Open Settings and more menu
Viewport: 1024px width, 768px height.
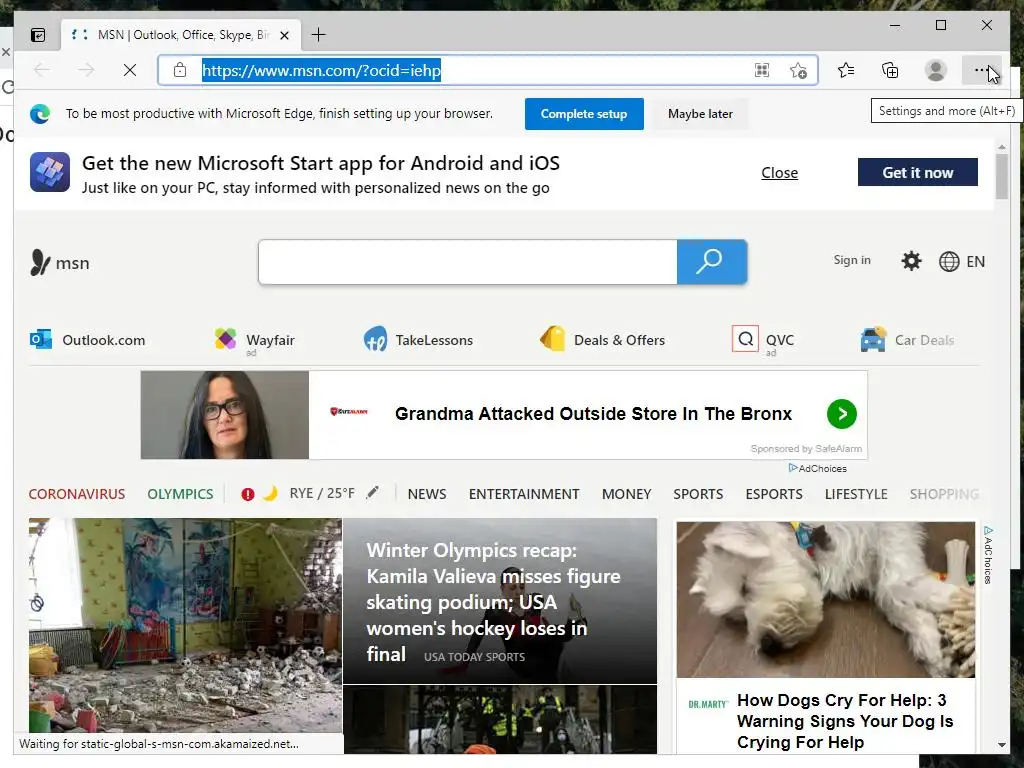click(981, 70)
